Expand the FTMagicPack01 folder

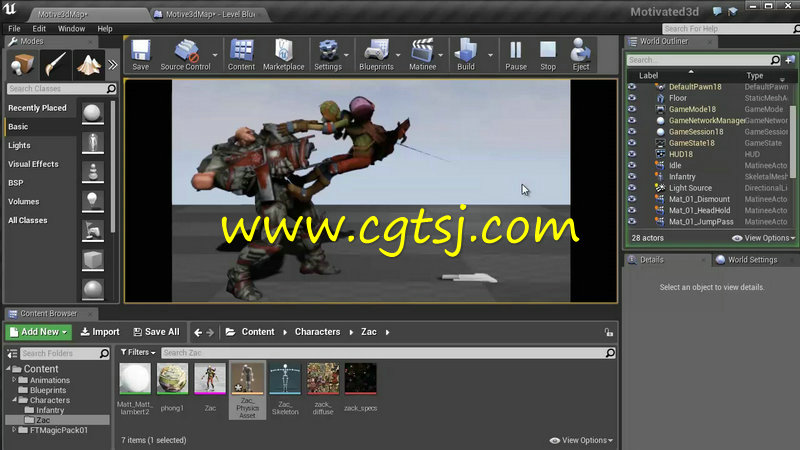[x=14, y=430]
